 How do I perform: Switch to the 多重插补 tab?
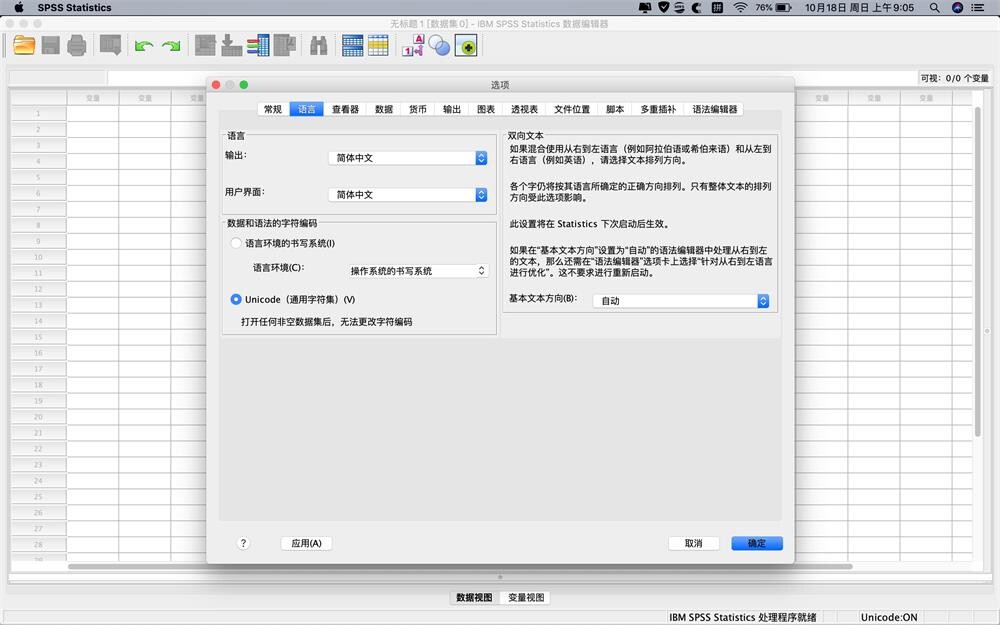658,109
